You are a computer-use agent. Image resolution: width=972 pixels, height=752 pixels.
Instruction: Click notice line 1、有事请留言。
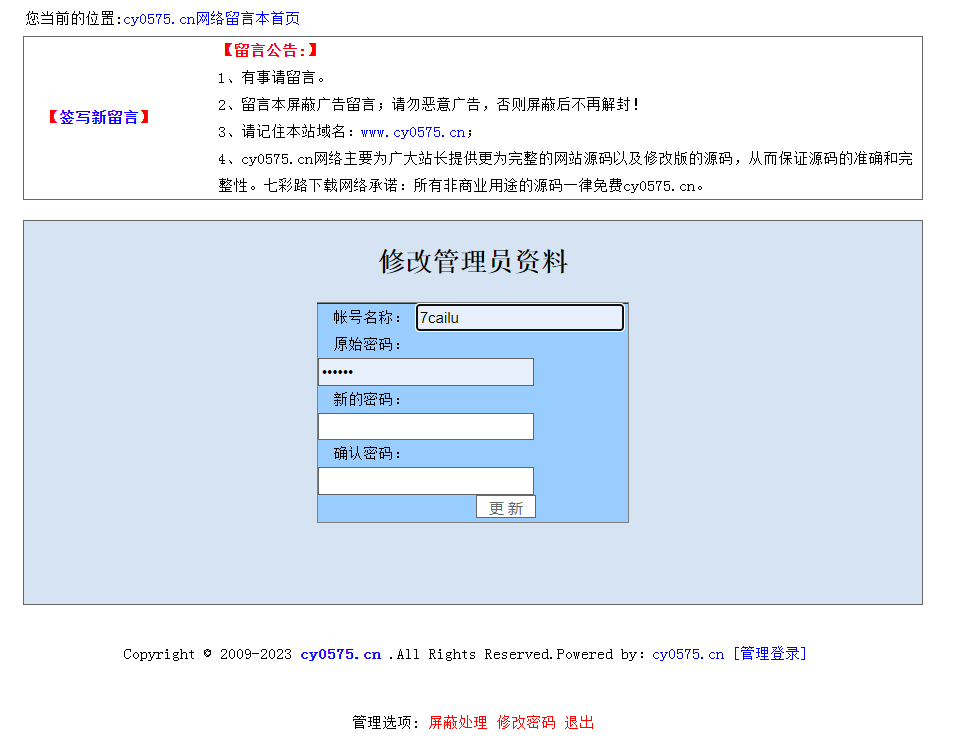pyautogui.click(x=272, y=77)
